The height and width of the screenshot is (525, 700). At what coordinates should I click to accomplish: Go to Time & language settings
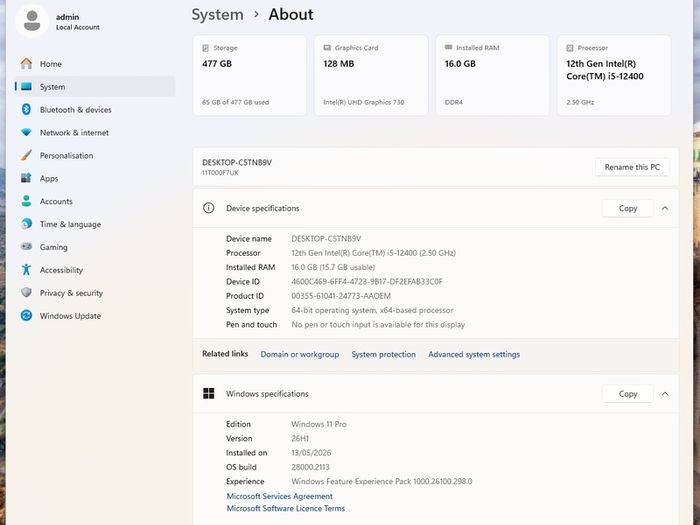95,224
